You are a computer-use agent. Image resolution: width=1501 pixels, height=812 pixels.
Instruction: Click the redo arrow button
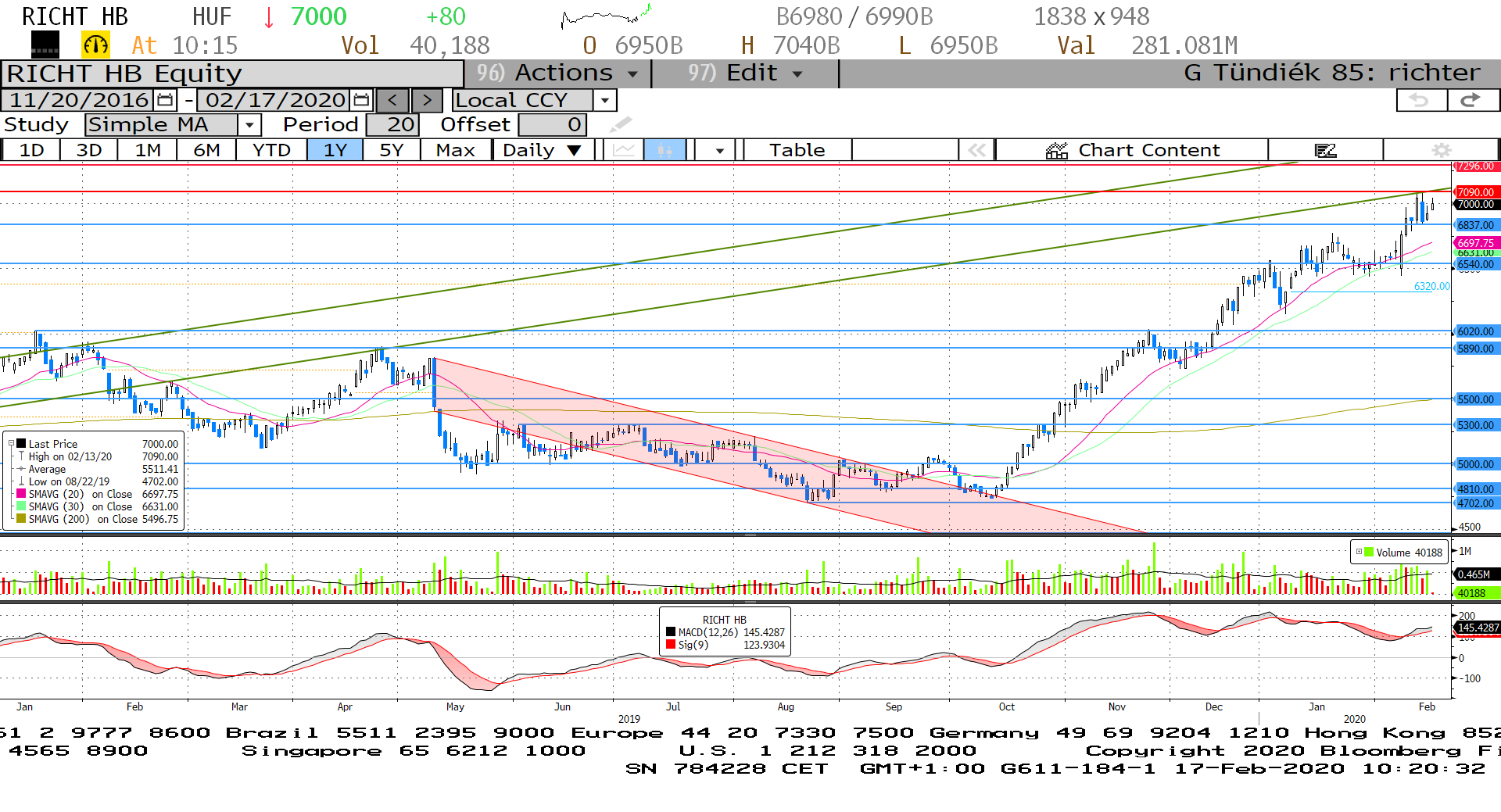(x=1473, y=100)
